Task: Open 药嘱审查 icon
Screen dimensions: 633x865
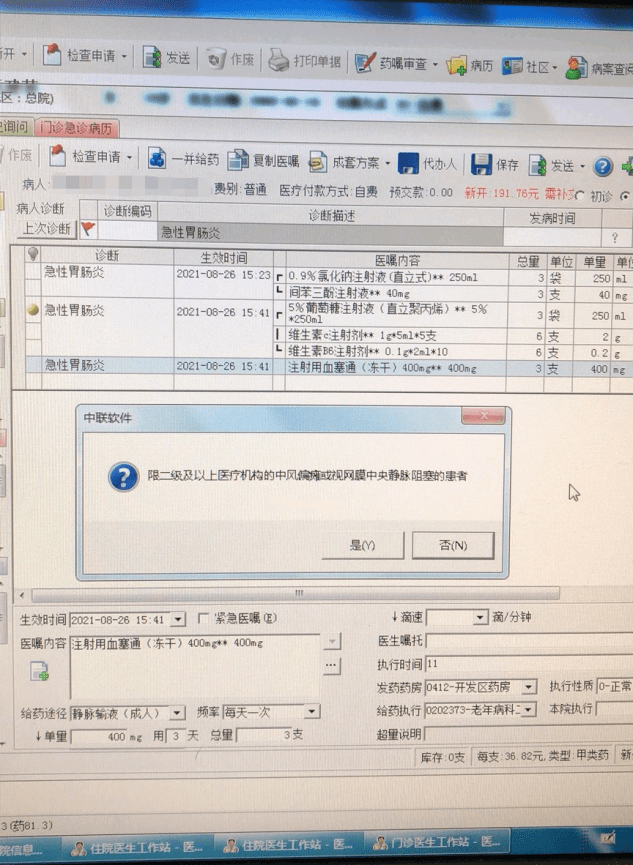Action: (x=364, y=62)
